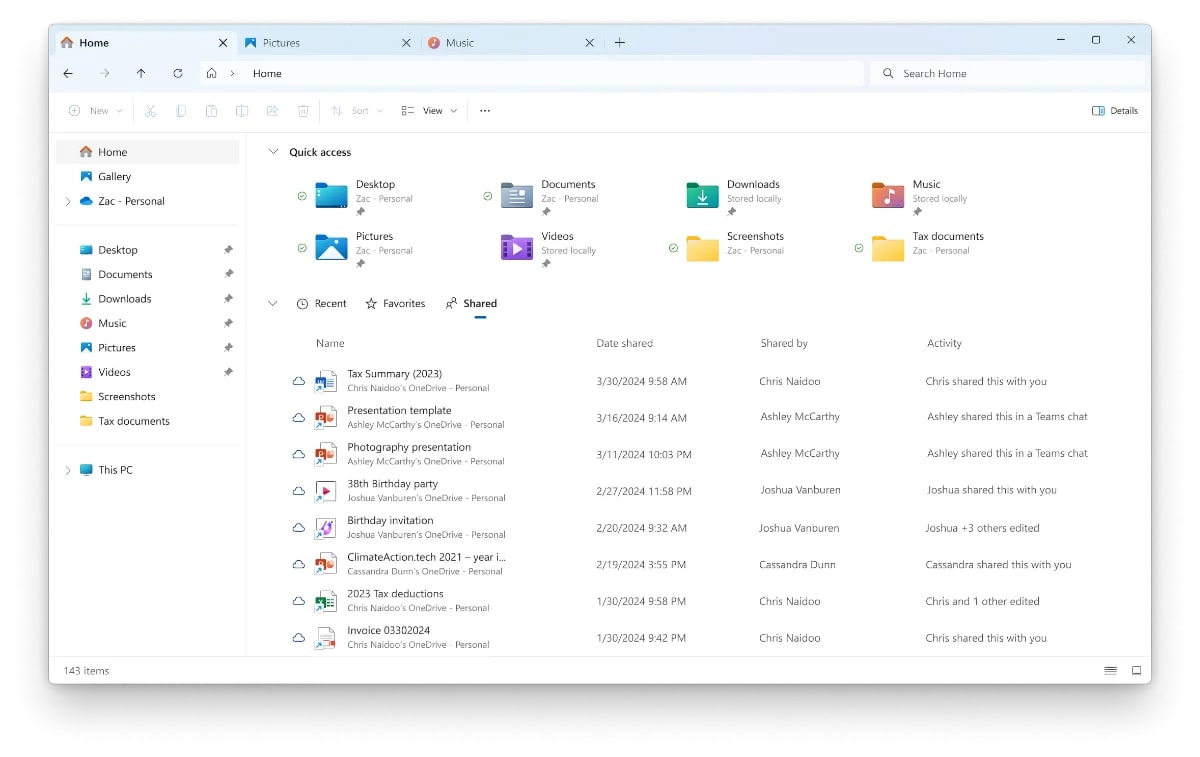Sort by the Date shared column header
1200x757 pixels.
(x=624, y=343)
